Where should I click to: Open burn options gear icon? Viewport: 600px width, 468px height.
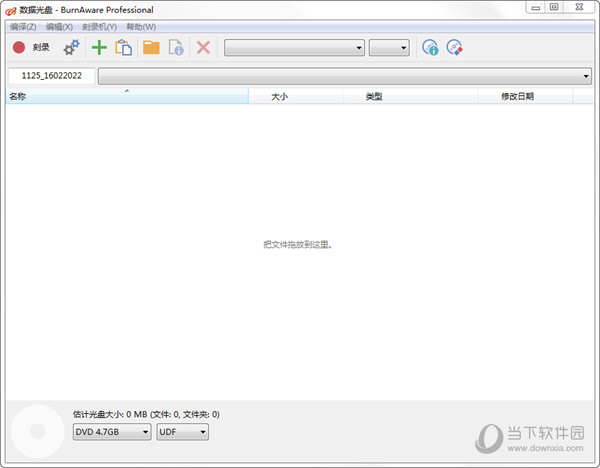pos(71,47)
